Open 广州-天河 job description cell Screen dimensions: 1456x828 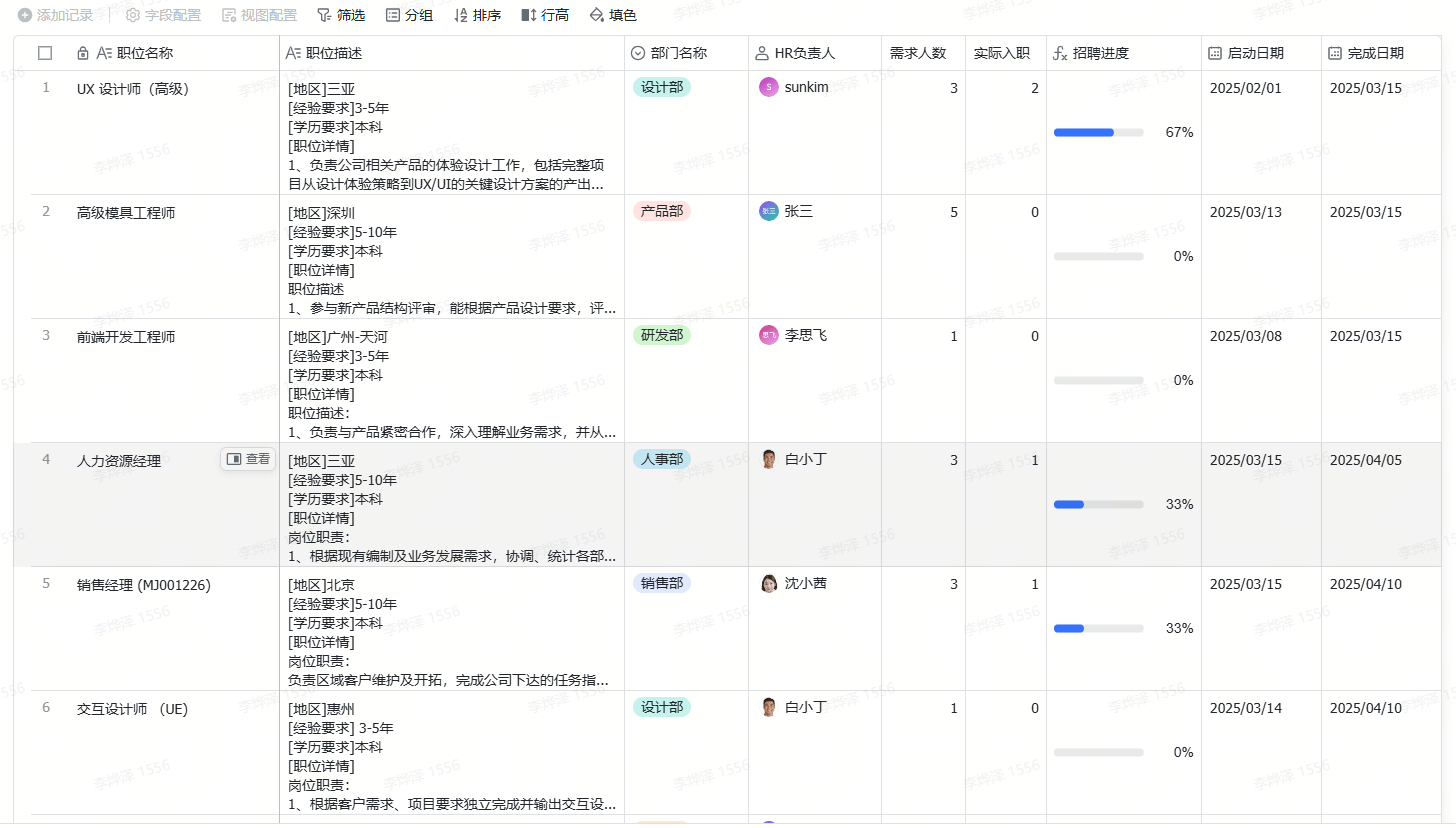(x=452, y=381)
